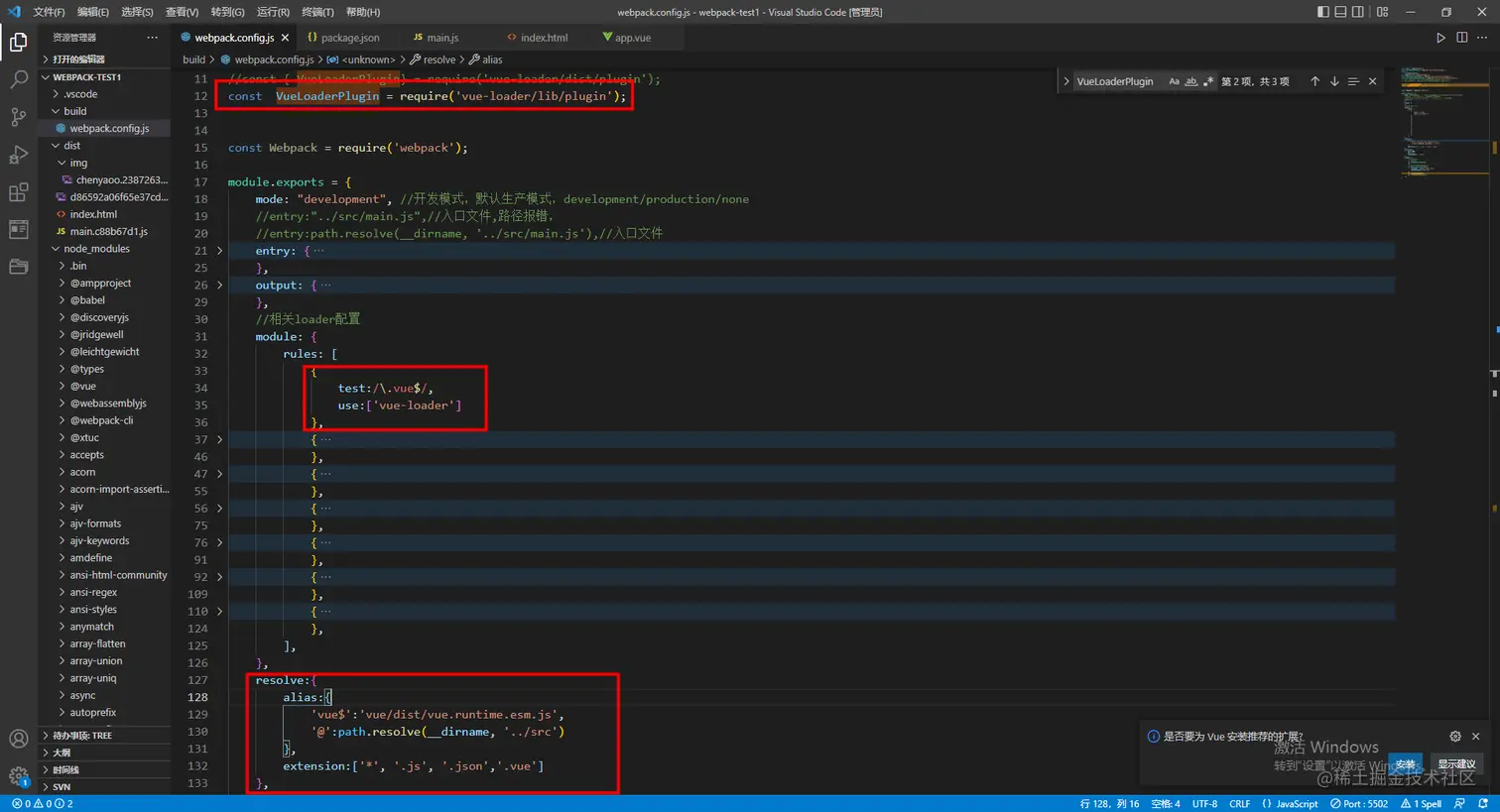Image resolution: width=1500 pixels, height=812 pixels.
Task: Open the Manage gear in activity bar
Action: point(18,776)
